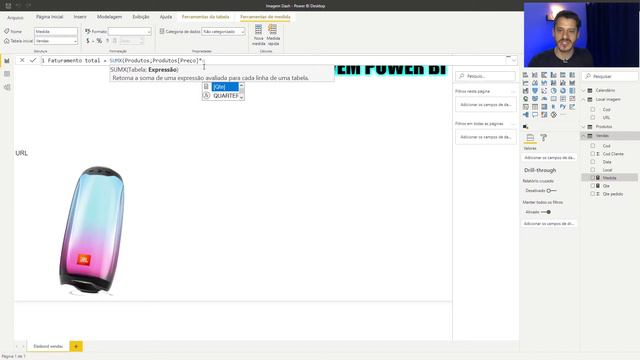Open Arquivo menu
640x360 pixels.
[15, 18]
